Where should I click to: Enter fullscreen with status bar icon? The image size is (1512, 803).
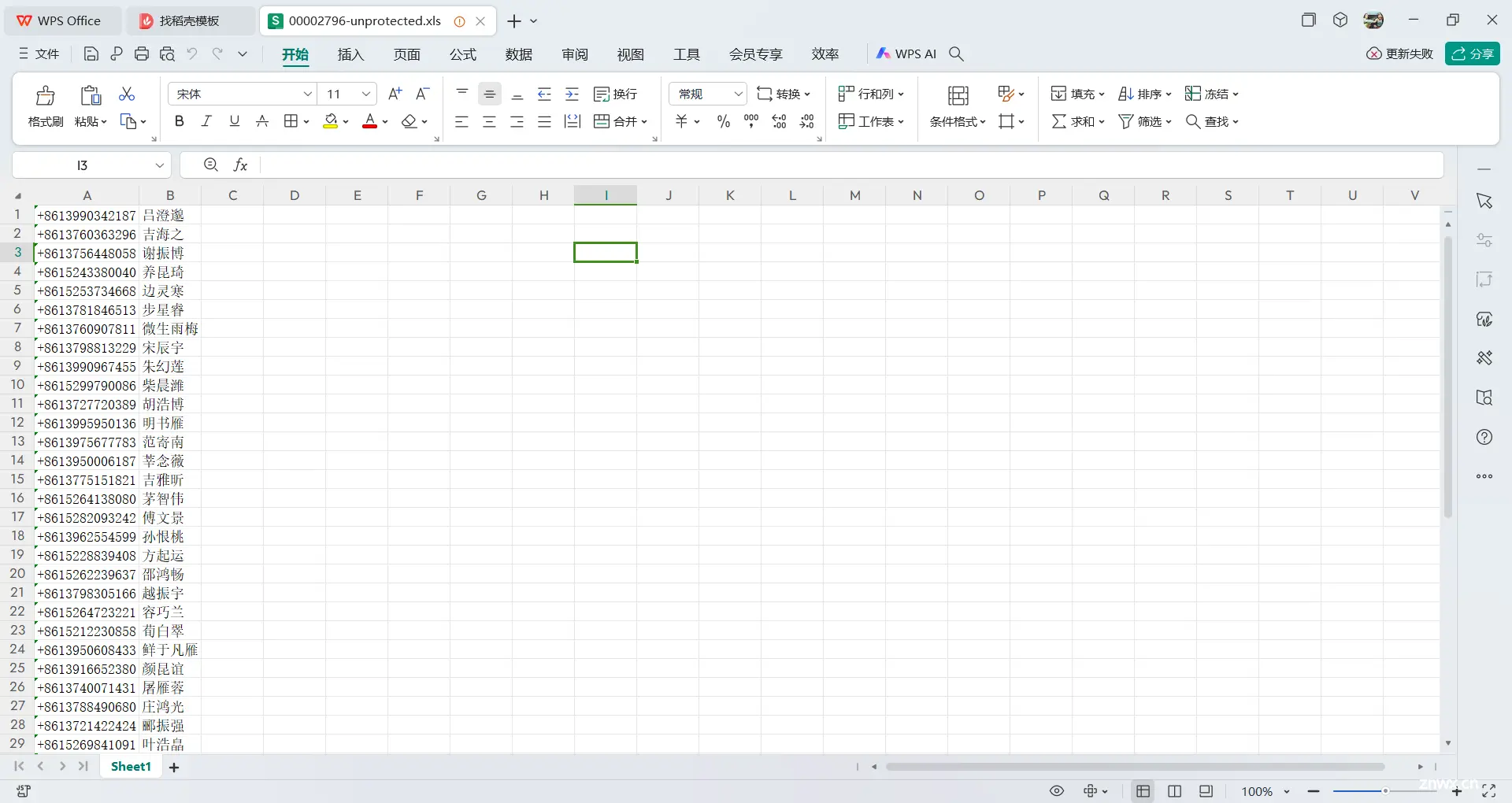[1488, 791]
